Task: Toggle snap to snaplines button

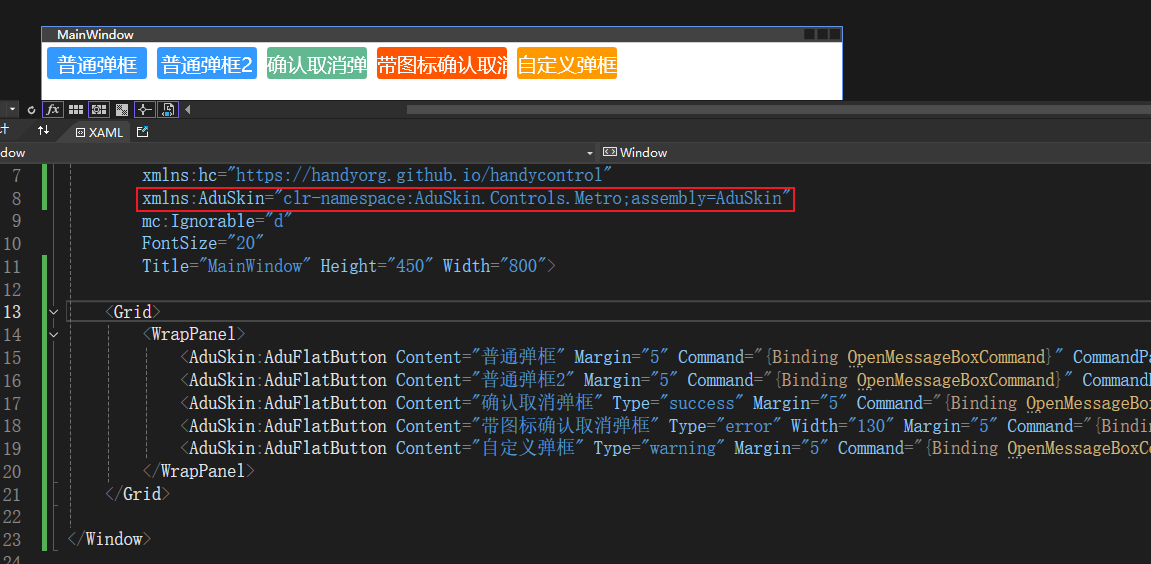Action: click(x=145, y=109)
